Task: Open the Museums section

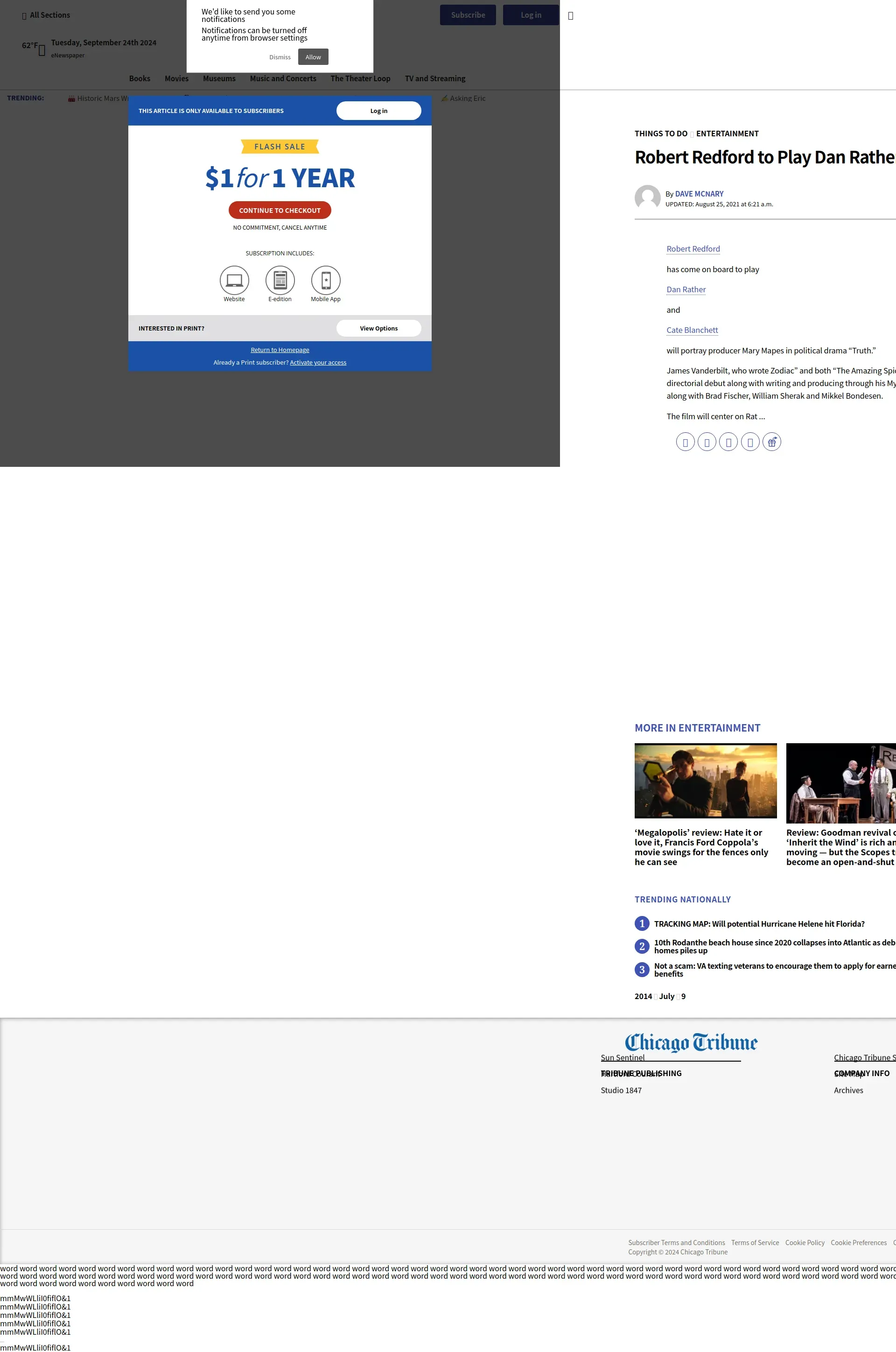Action: click(219, 78)
